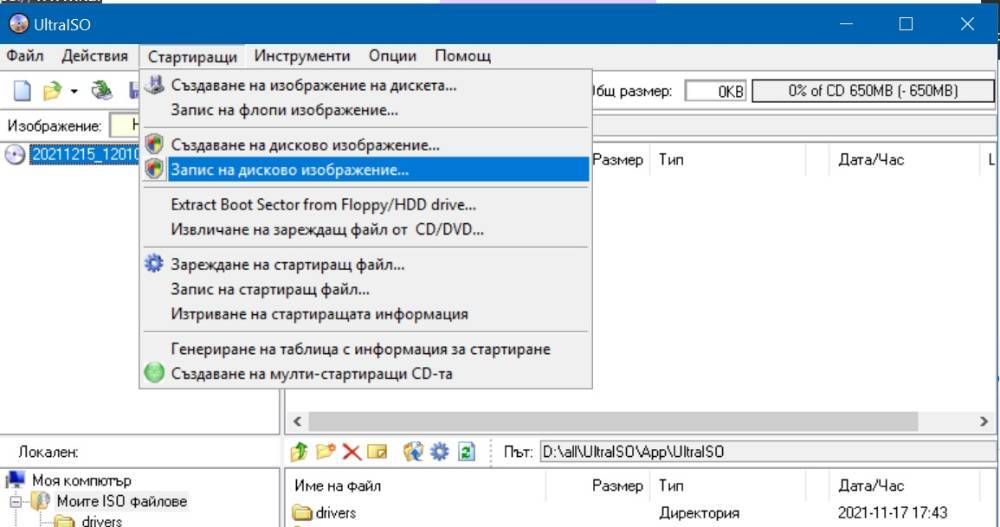Sort local files by Размер column
The height and width of the screenshot is (527, 1000).
coord(617,486)
